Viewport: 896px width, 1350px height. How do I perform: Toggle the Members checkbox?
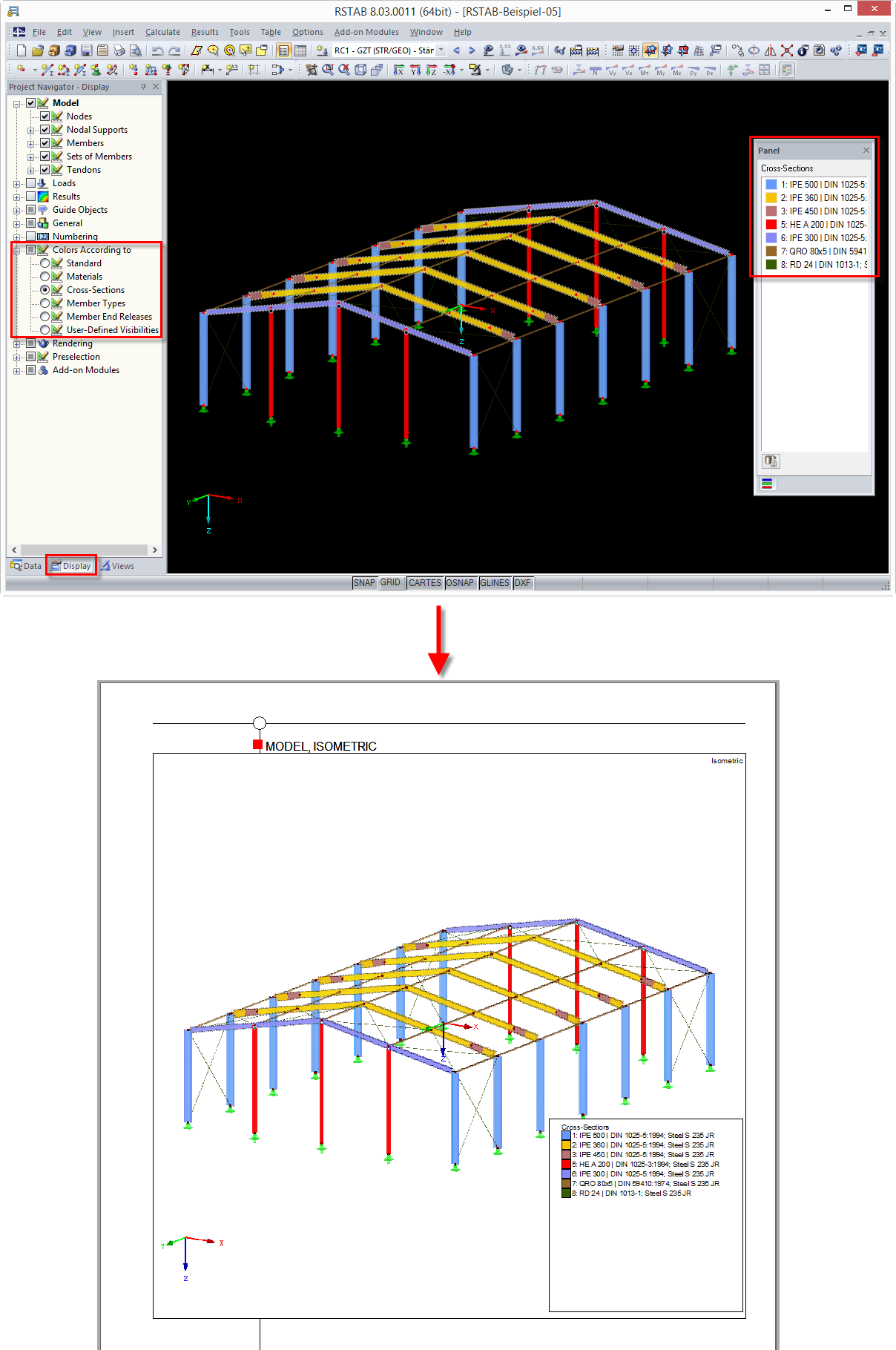[x=45, y=143]
